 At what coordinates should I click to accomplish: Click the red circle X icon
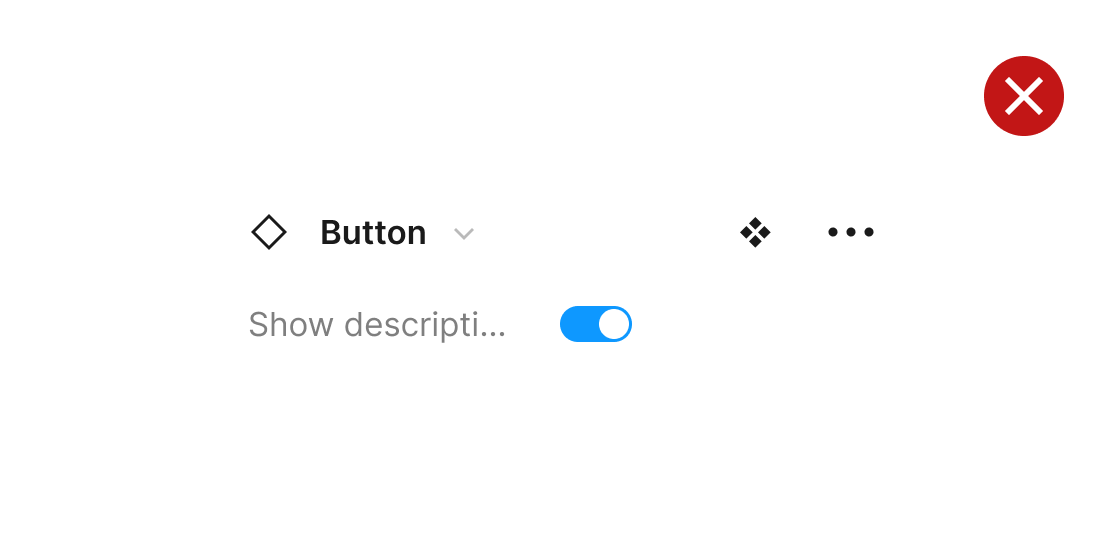1024,96
